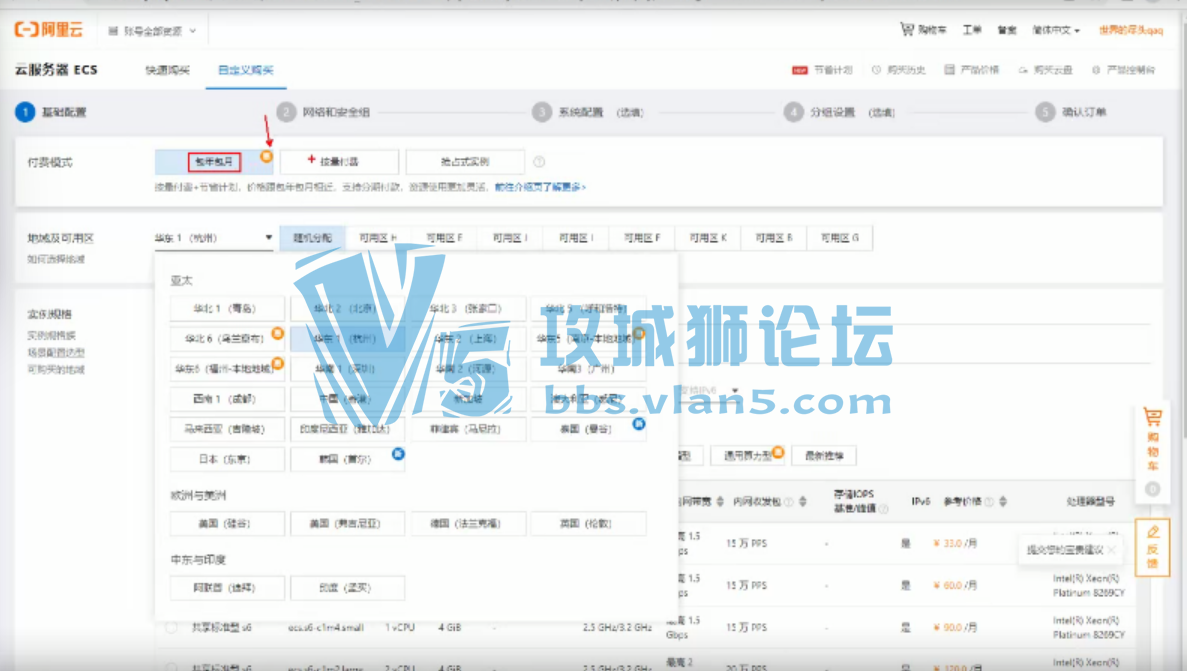The height and width of the screenshot is (671, 1187).
Task: Choose region 华北 3 (张家口)
Action: pyautogui.click(x=468, y=308)
